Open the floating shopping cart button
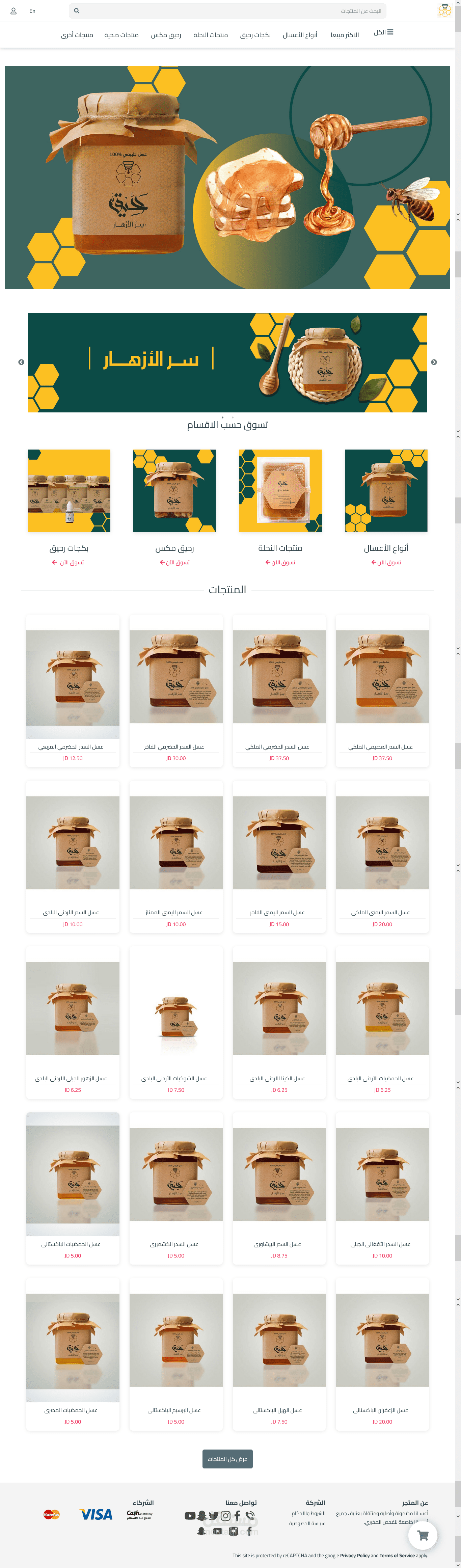 click(x=423, y=1535)
